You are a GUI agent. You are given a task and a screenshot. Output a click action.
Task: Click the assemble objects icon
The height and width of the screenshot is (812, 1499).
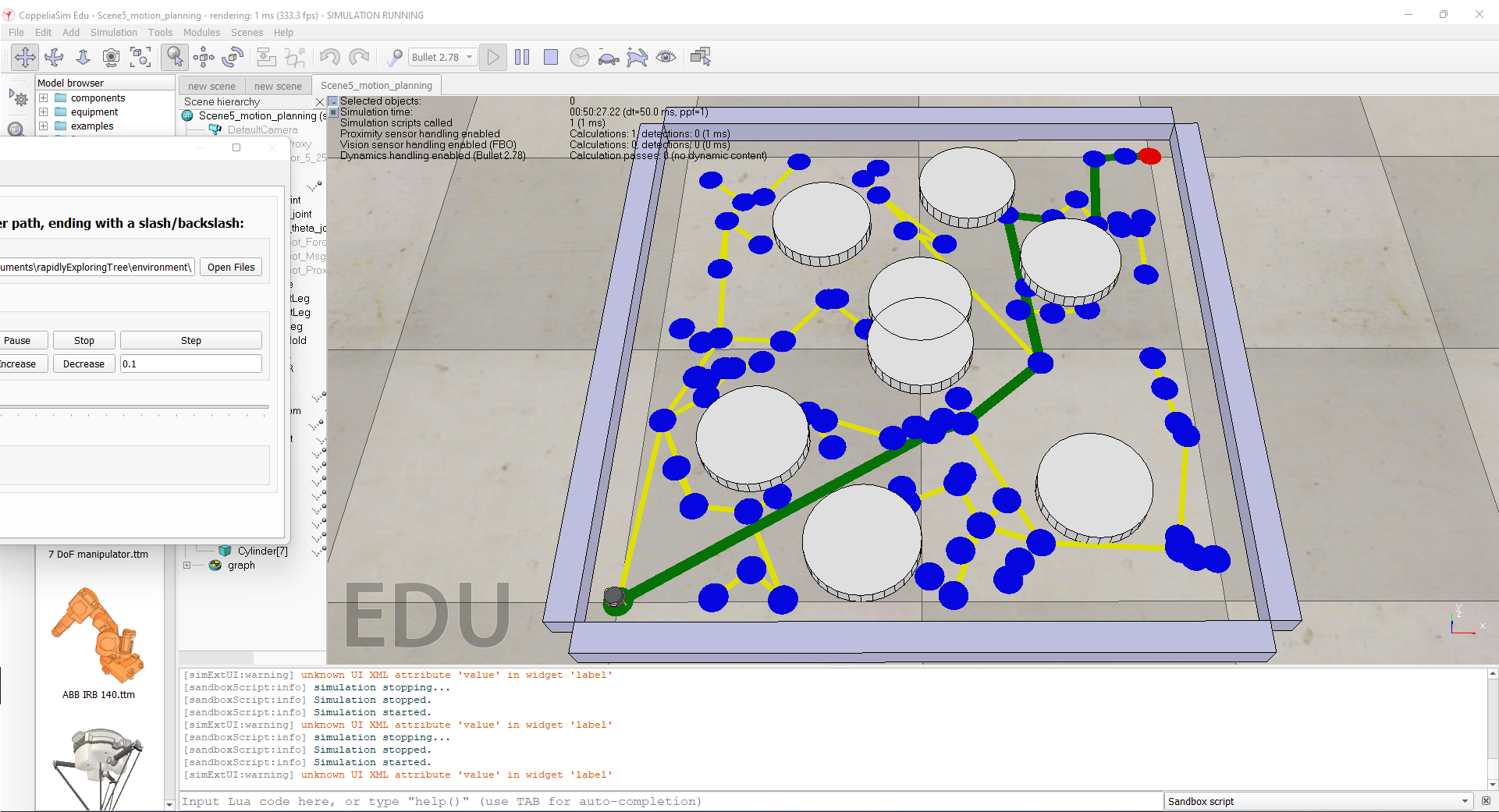(266, 57)
